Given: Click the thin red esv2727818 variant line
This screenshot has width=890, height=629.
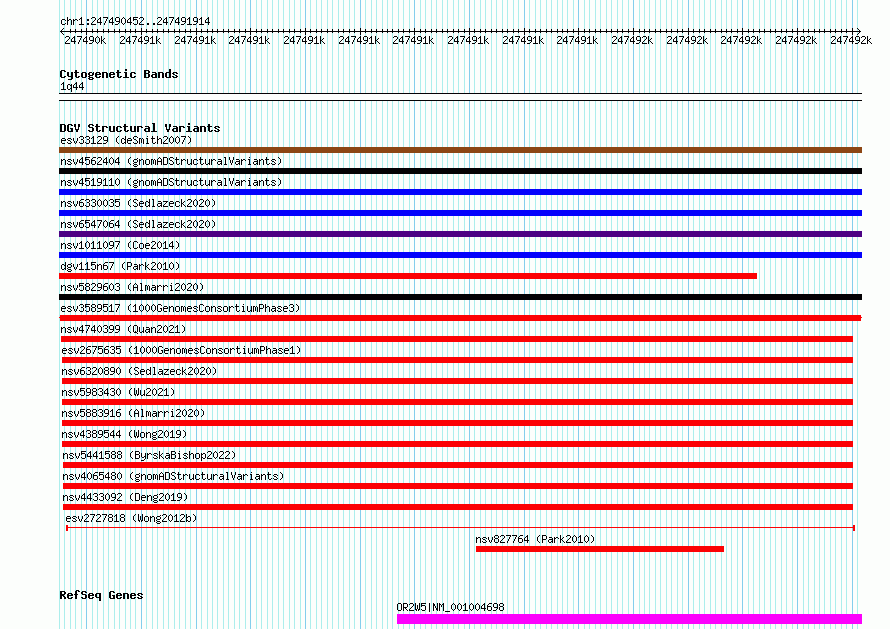Looking at the screenshot, I should [x=460, y=528].
